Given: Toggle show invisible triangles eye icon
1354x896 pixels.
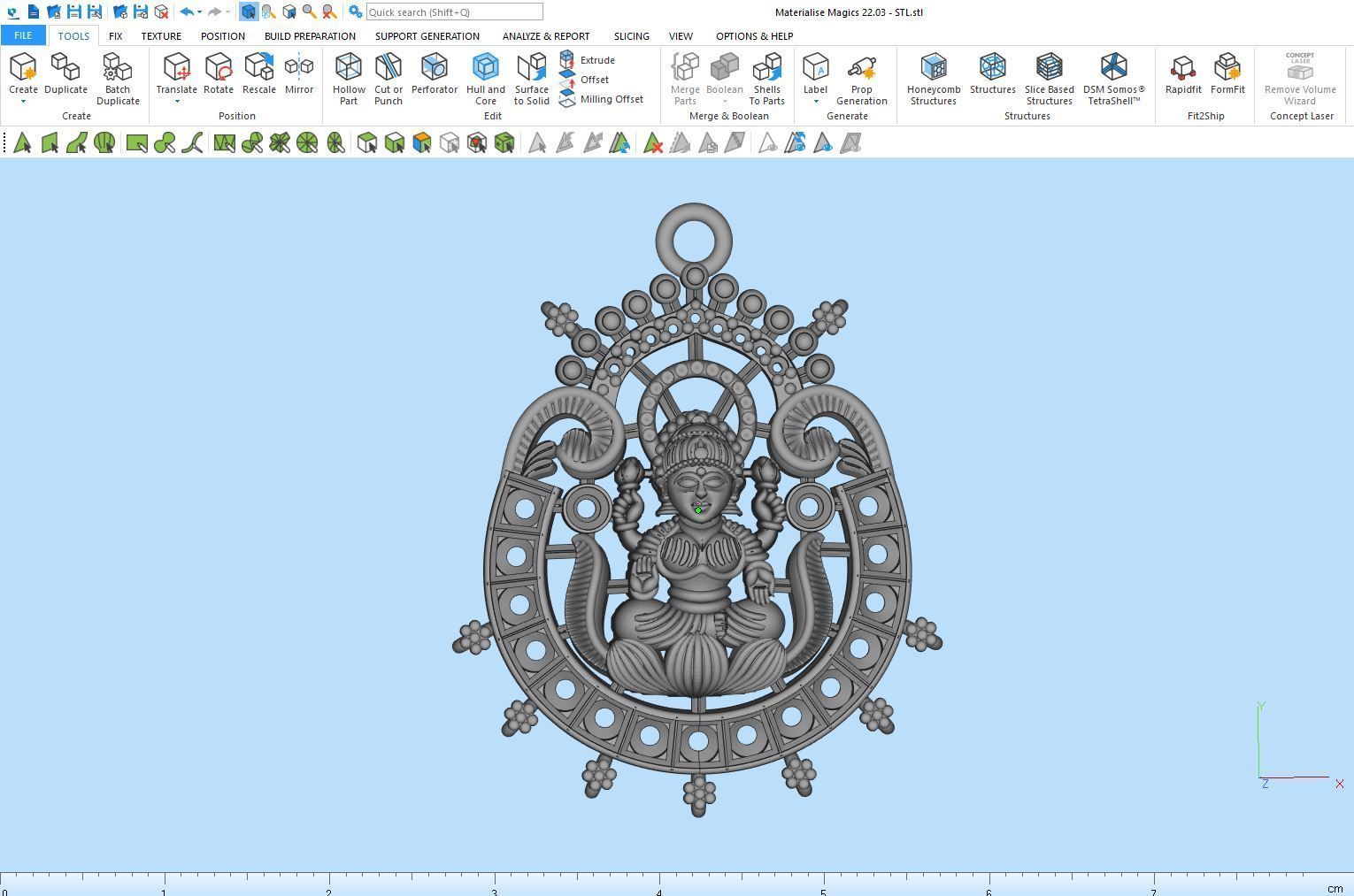Looking at the screenshot, I should (x=822, y=143).
